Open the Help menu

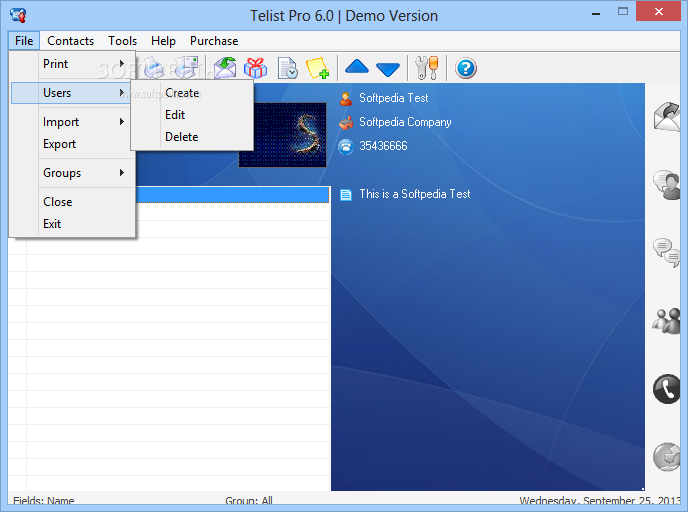click(x=163, y=41)
